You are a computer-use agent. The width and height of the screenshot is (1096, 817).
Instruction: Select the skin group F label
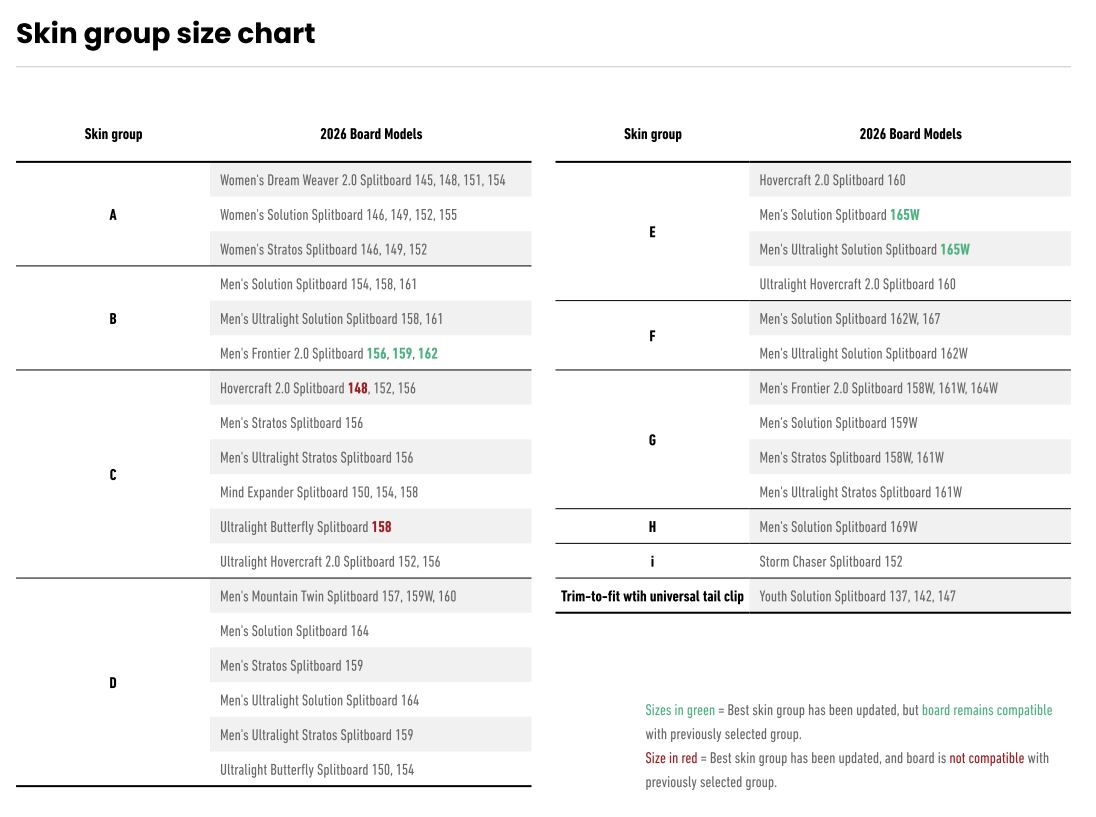652,336
